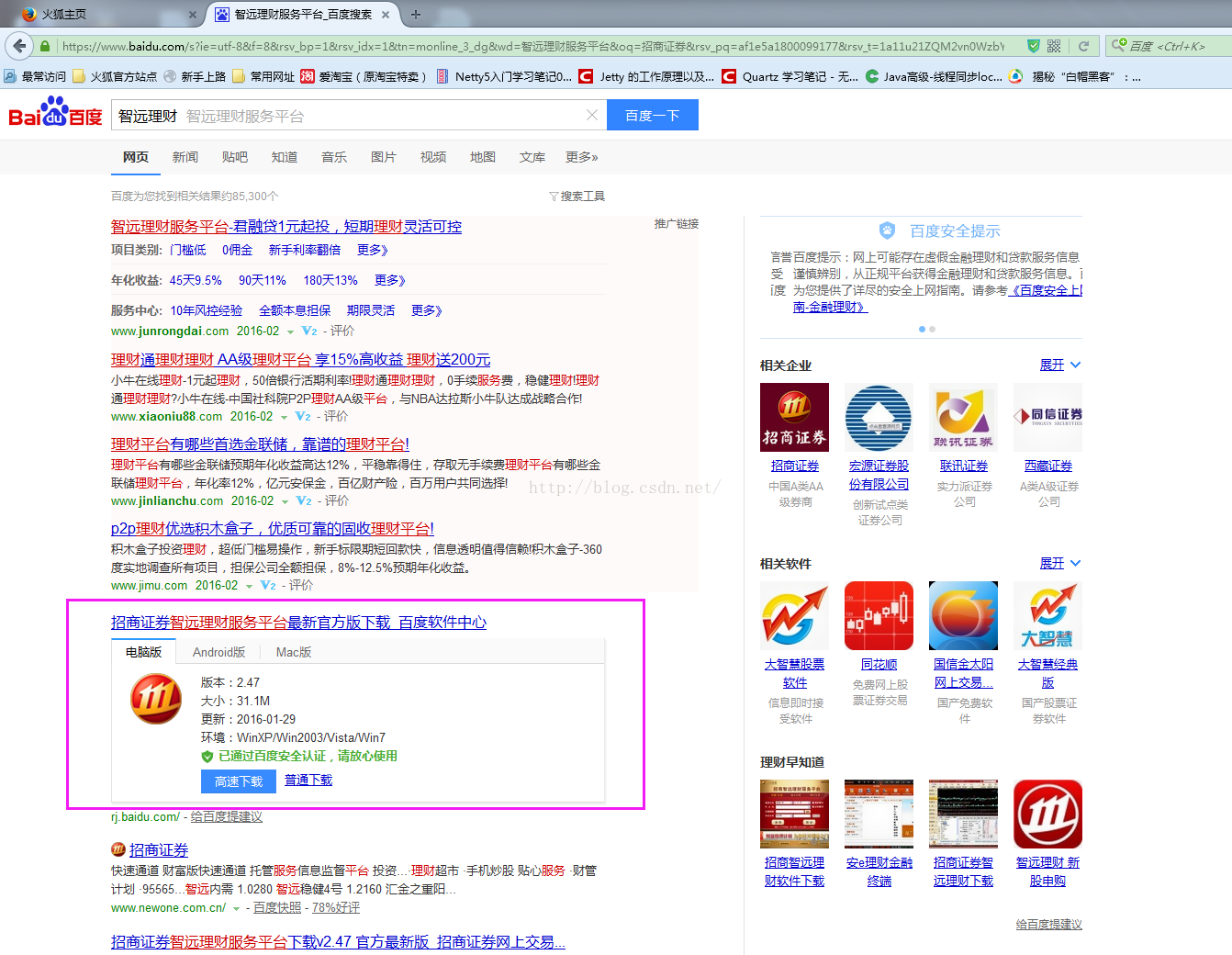The image size is (1232, 955).
Task: Open 招商证券智远理财服务平台最新官方版下载 link
Action: pos(299,623)
